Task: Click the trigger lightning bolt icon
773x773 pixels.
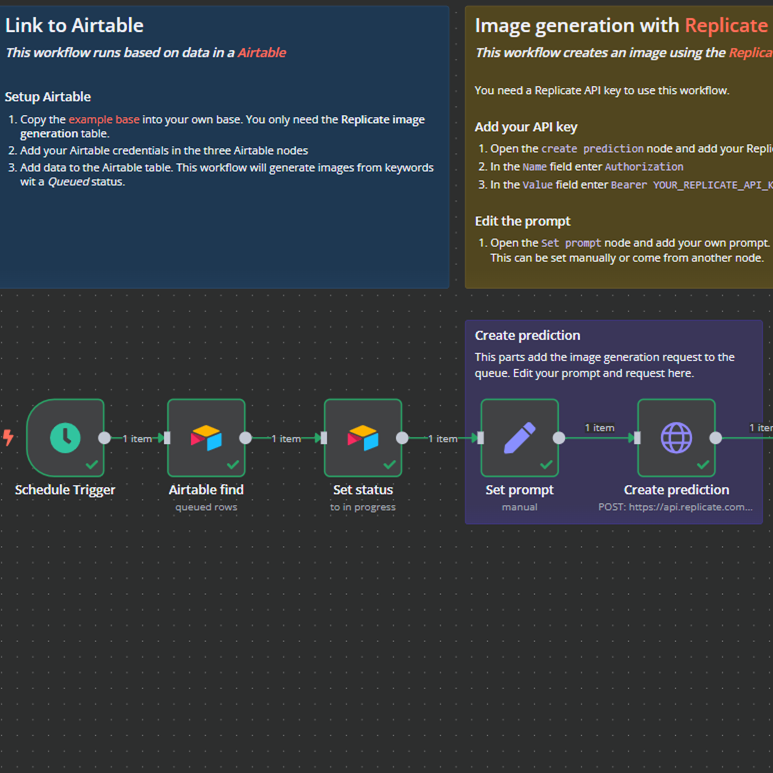Action: pos(8,437)
